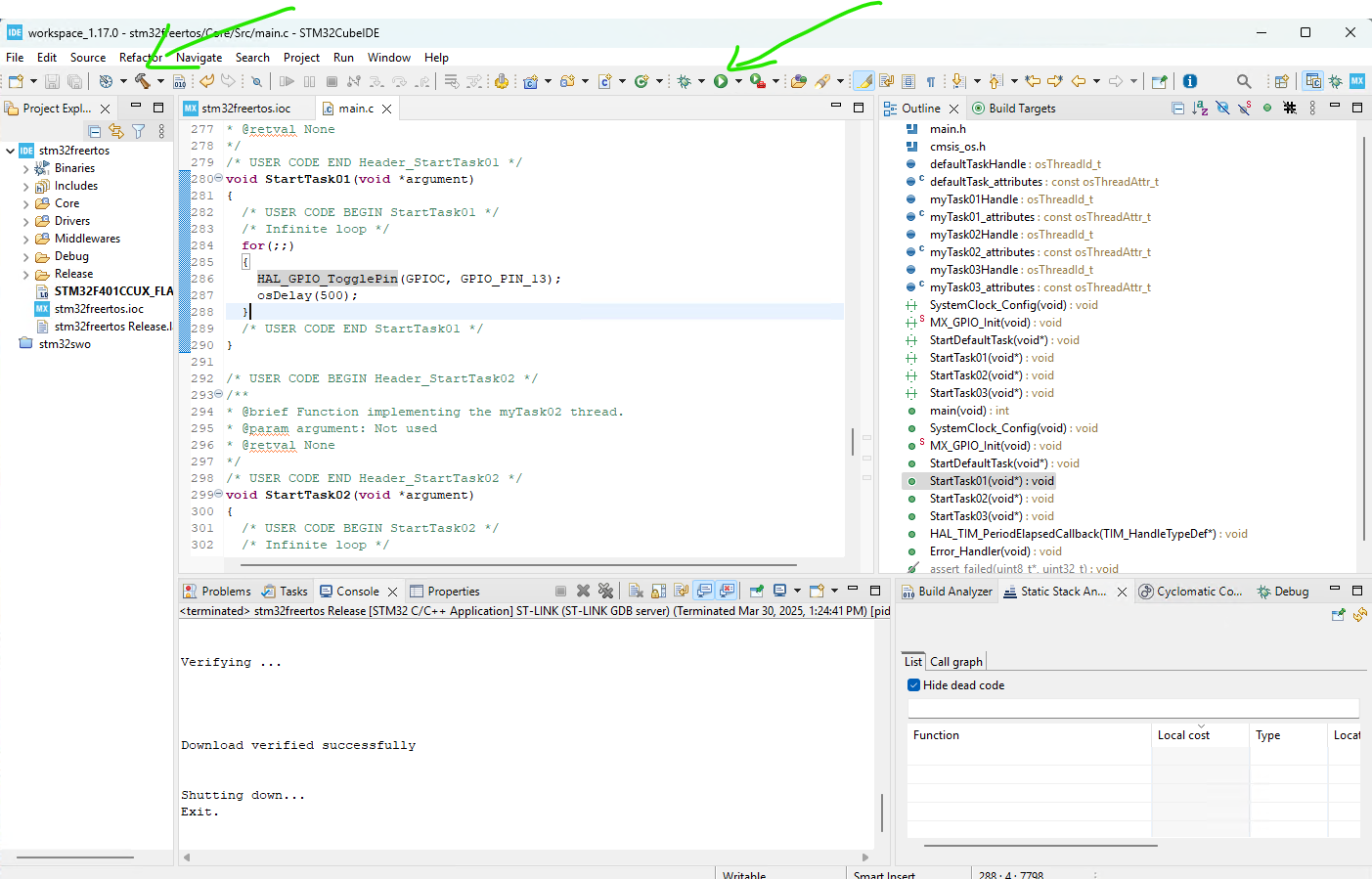Close the main.c editor tab
This screenshot has width=1372, height=879.
[x=387, y=109]
